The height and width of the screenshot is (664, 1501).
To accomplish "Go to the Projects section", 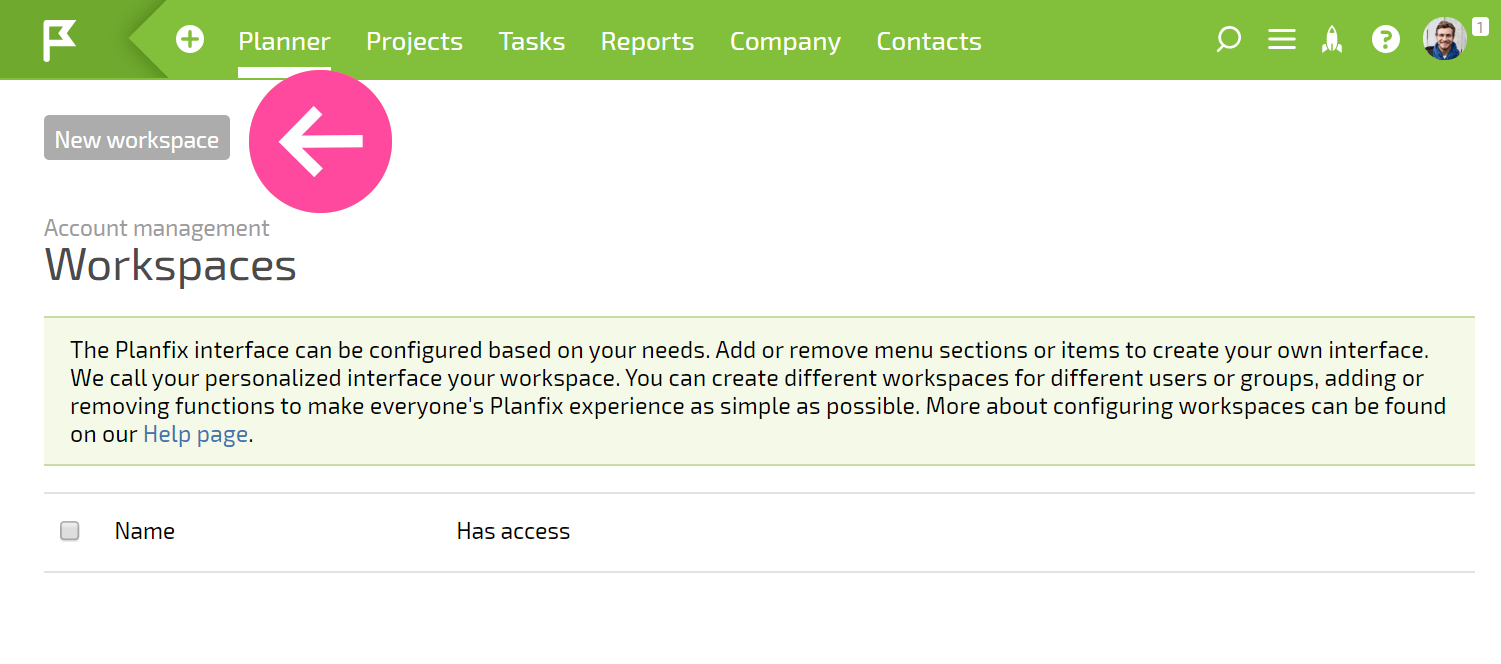I will click(x=414, y=41).
